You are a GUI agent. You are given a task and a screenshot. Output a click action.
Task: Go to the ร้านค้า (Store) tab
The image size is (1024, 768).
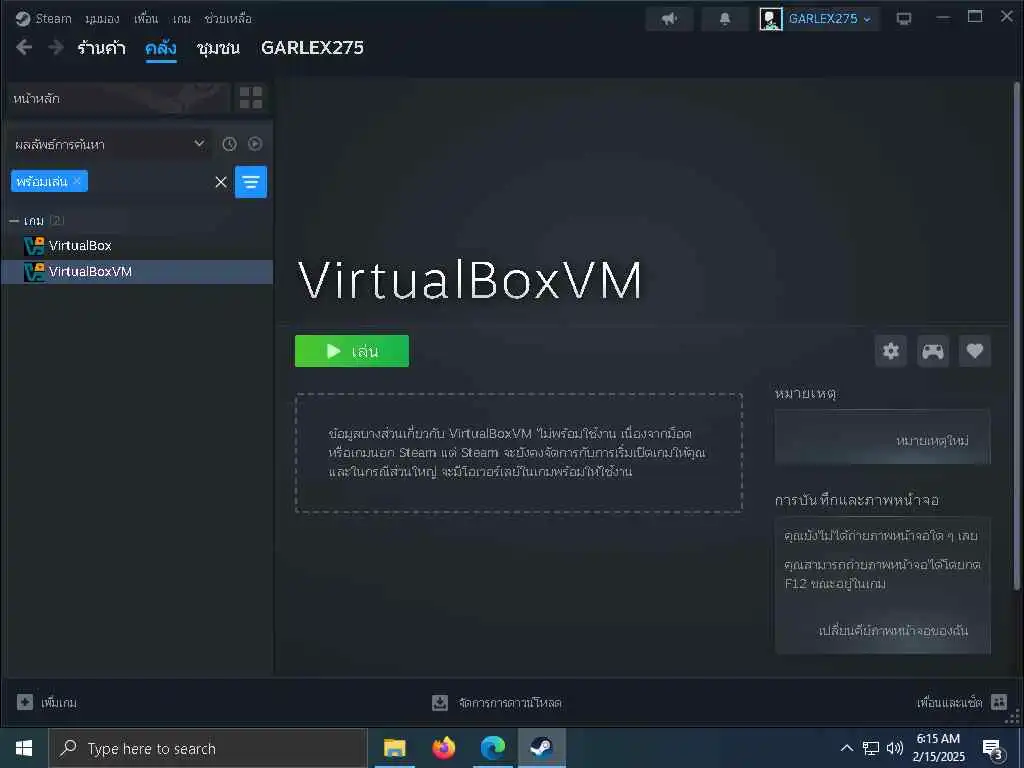point(101,48)
